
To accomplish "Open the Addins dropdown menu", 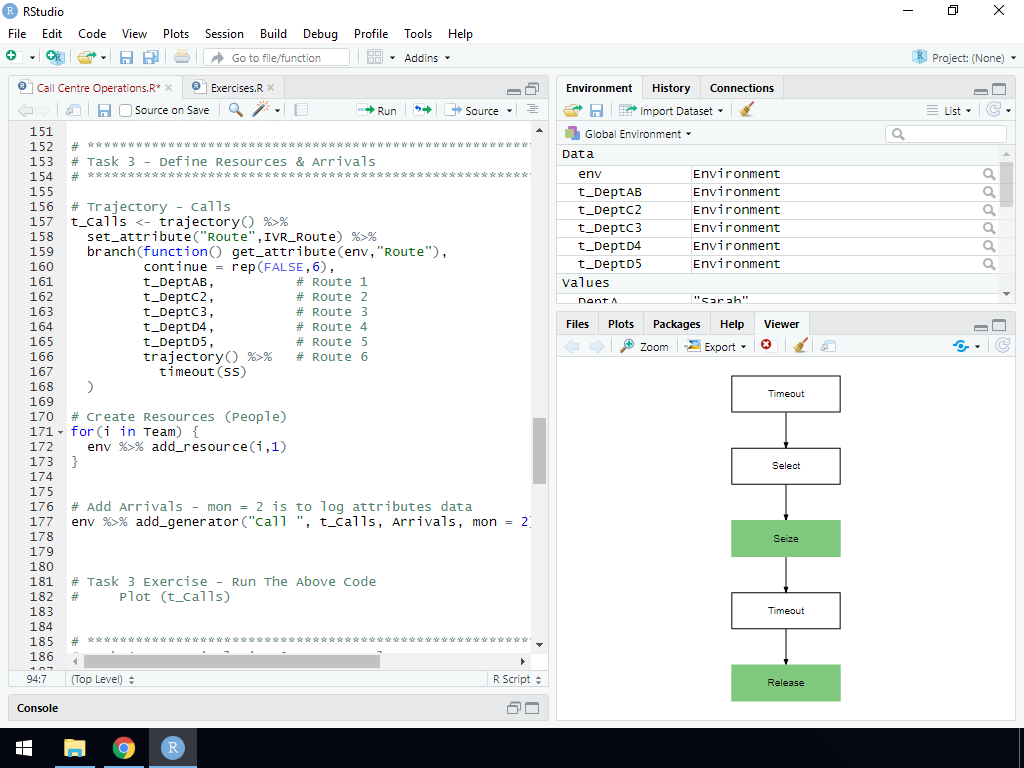I will pos(426,58).
